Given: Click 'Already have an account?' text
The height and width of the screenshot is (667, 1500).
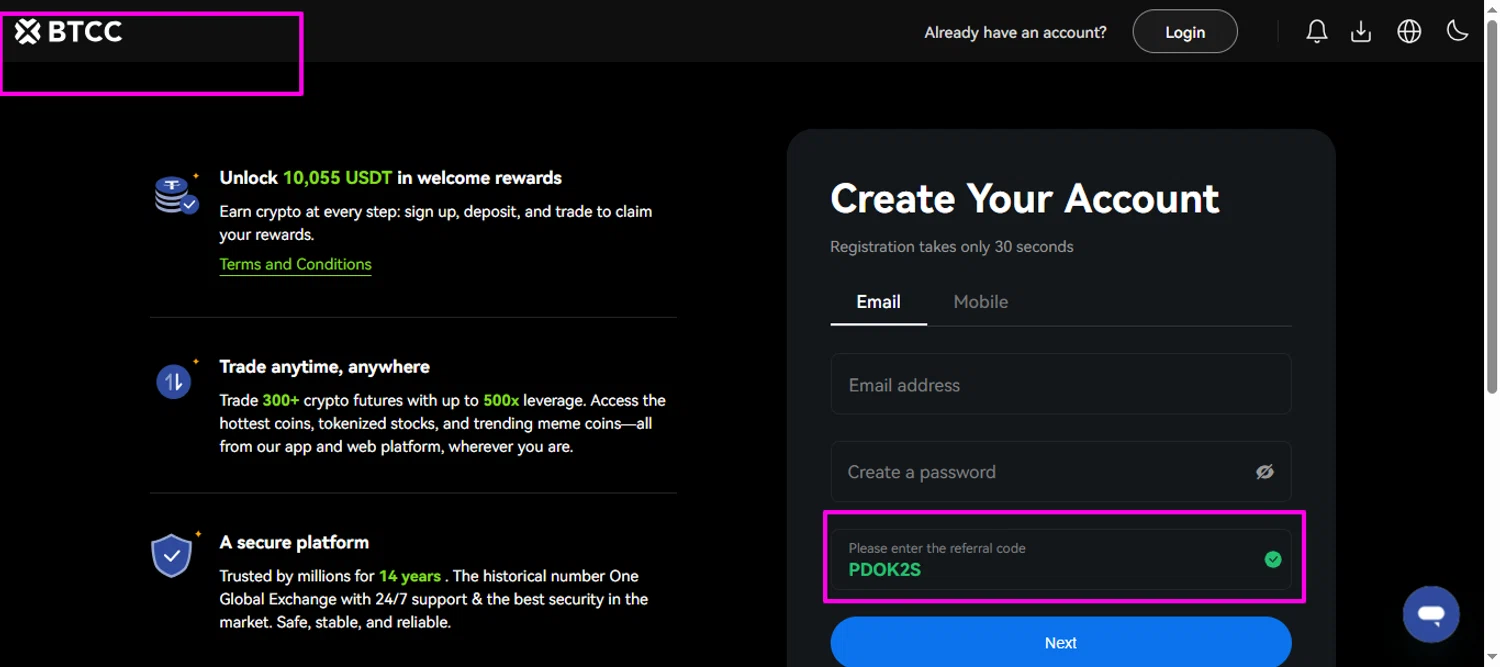Looking at the screenshot, I should point(1015,32).
